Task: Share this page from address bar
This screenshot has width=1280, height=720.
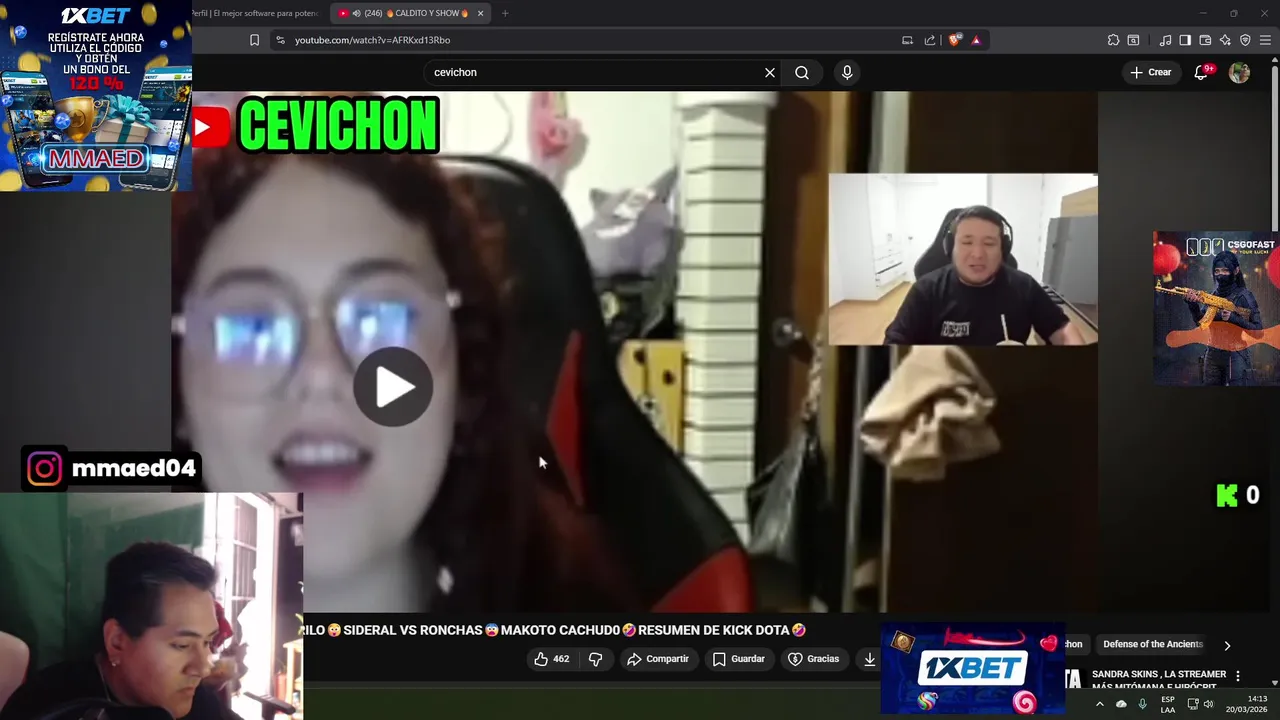Action: [x=930, y=40]
